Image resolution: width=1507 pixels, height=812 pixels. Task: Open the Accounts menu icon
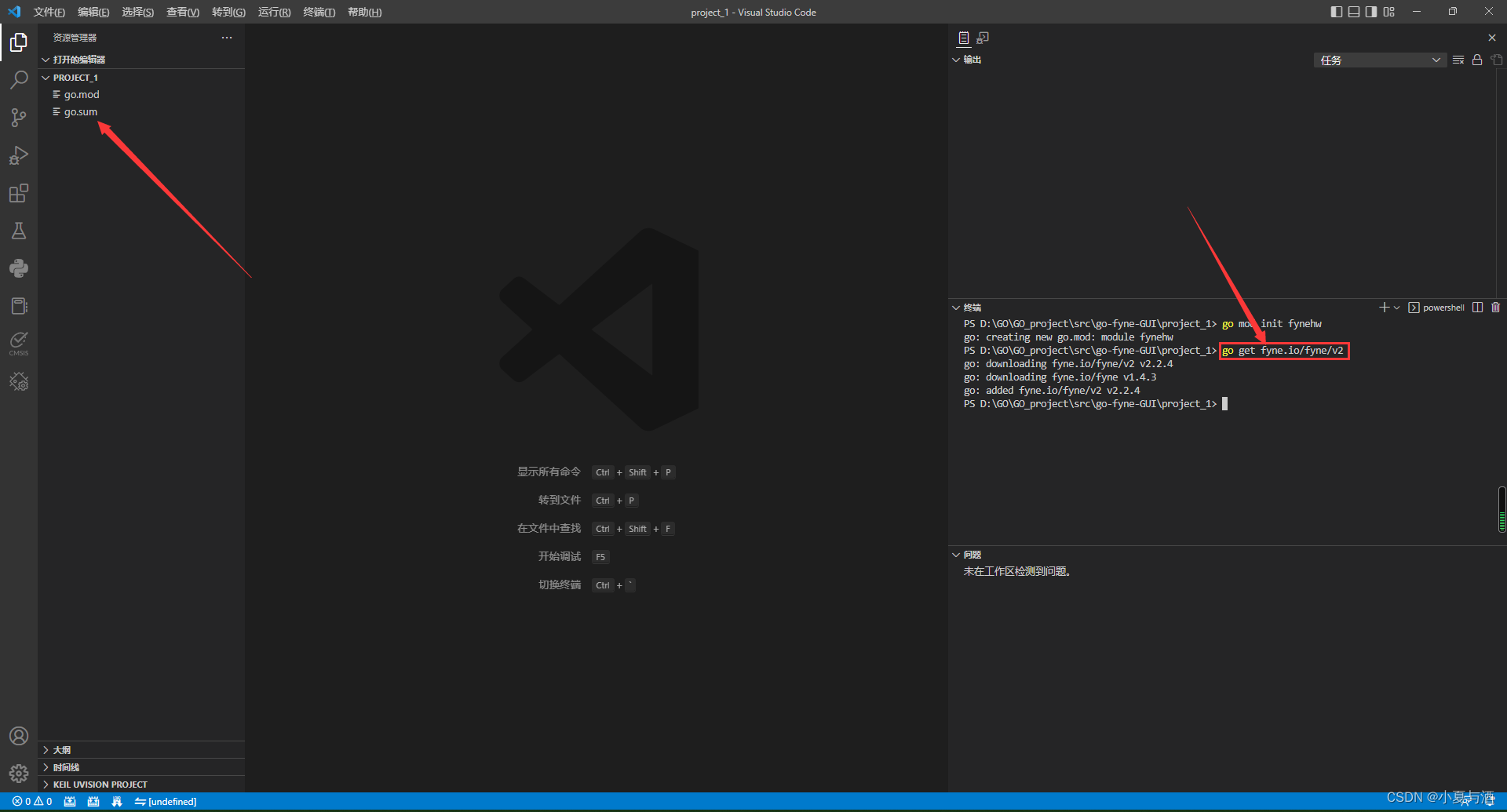pyautogui.click(x=19, y=736)
